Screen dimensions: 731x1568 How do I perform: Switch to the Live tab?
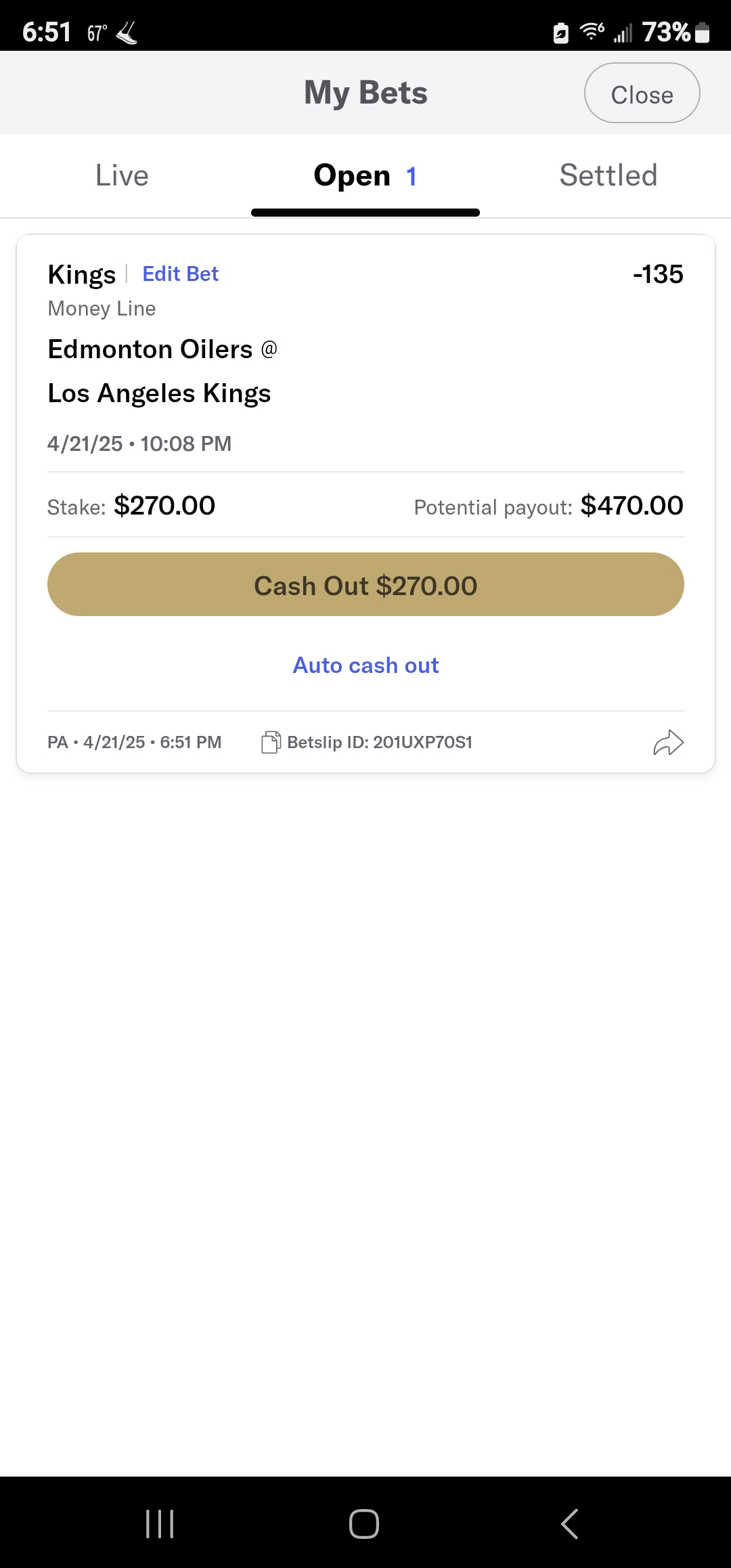coord(122,176)
